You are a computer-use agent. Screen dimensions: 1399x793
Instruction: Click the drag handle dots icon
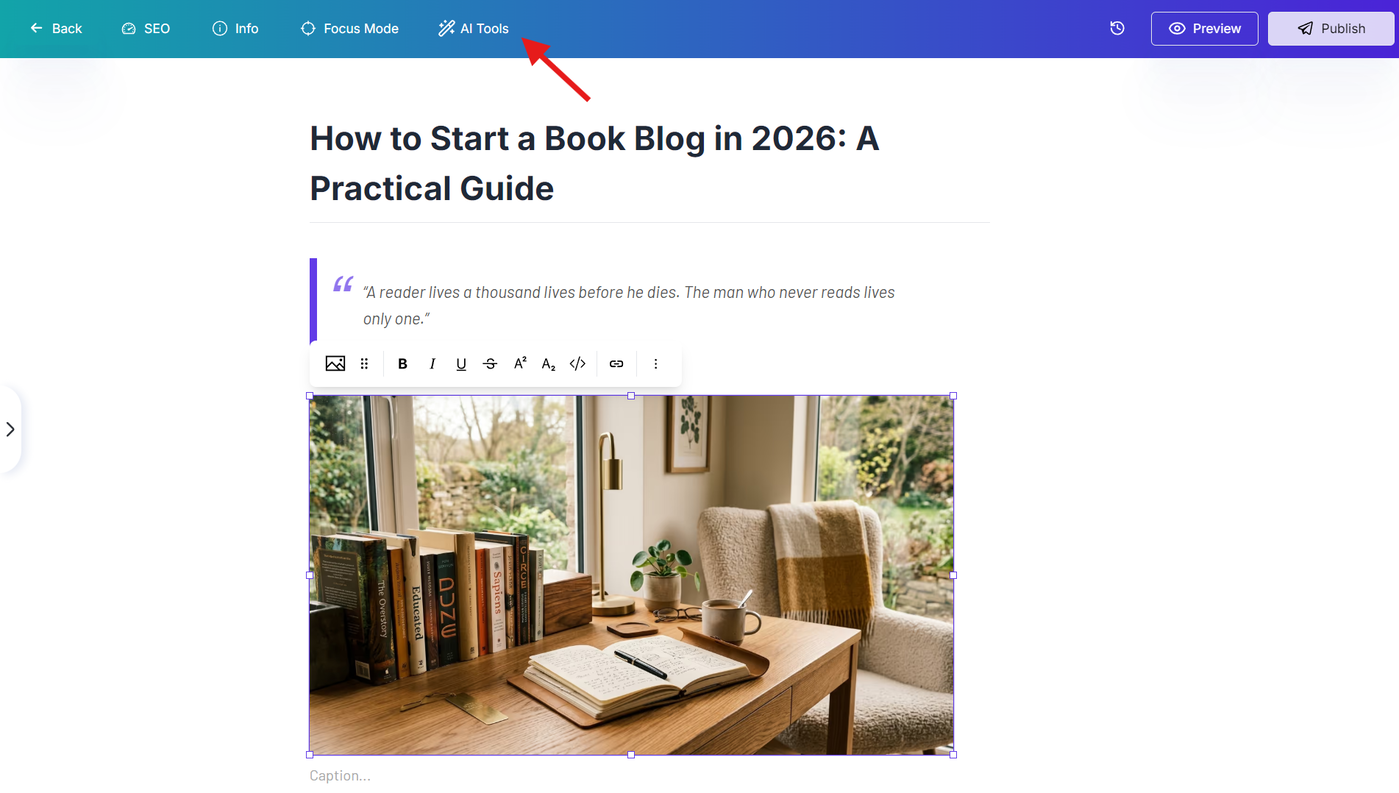(365, 364)
